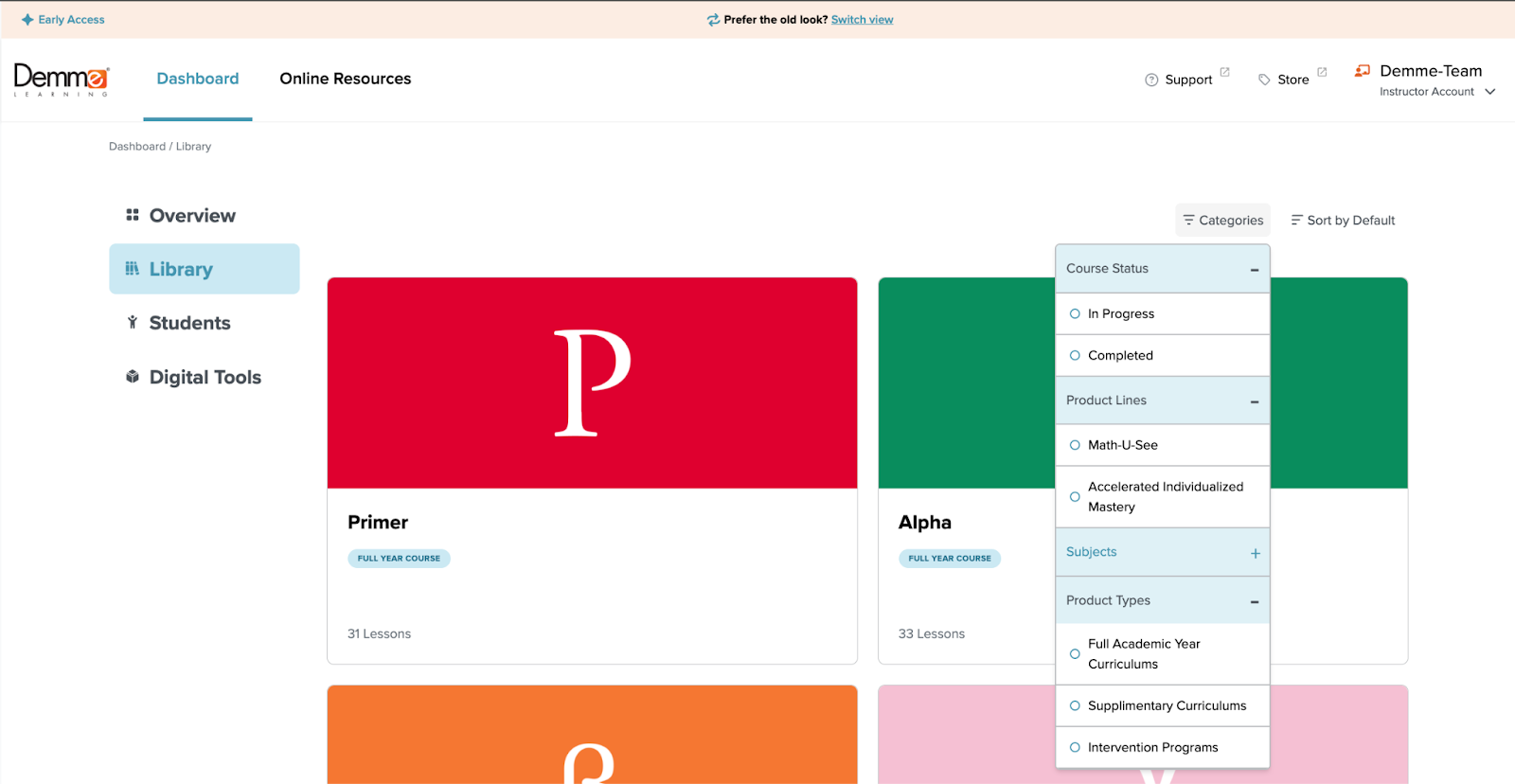Select Intervention Programs option
Image resolution: width=1515 pixels, height=784 pixels.
pos(1163,747)
